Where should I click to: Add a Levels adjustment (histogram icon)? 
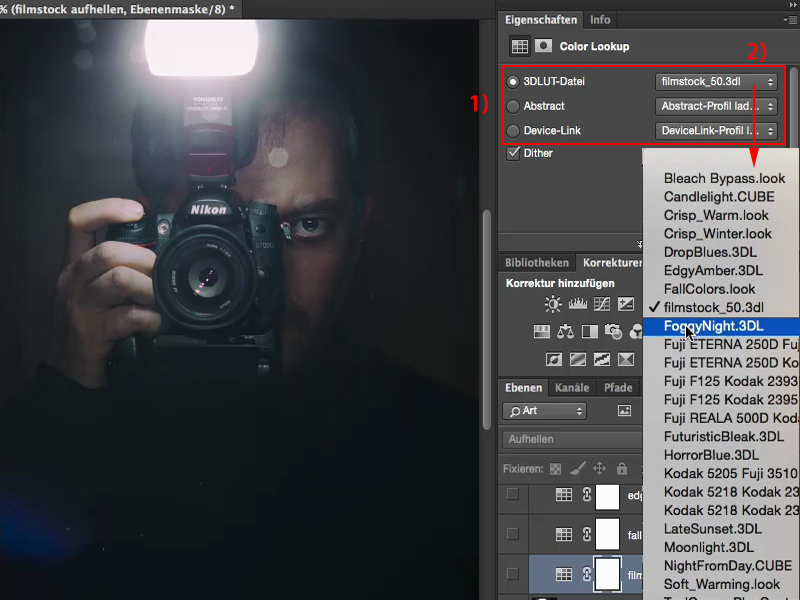pyautogui.click(x=578, y=304)
